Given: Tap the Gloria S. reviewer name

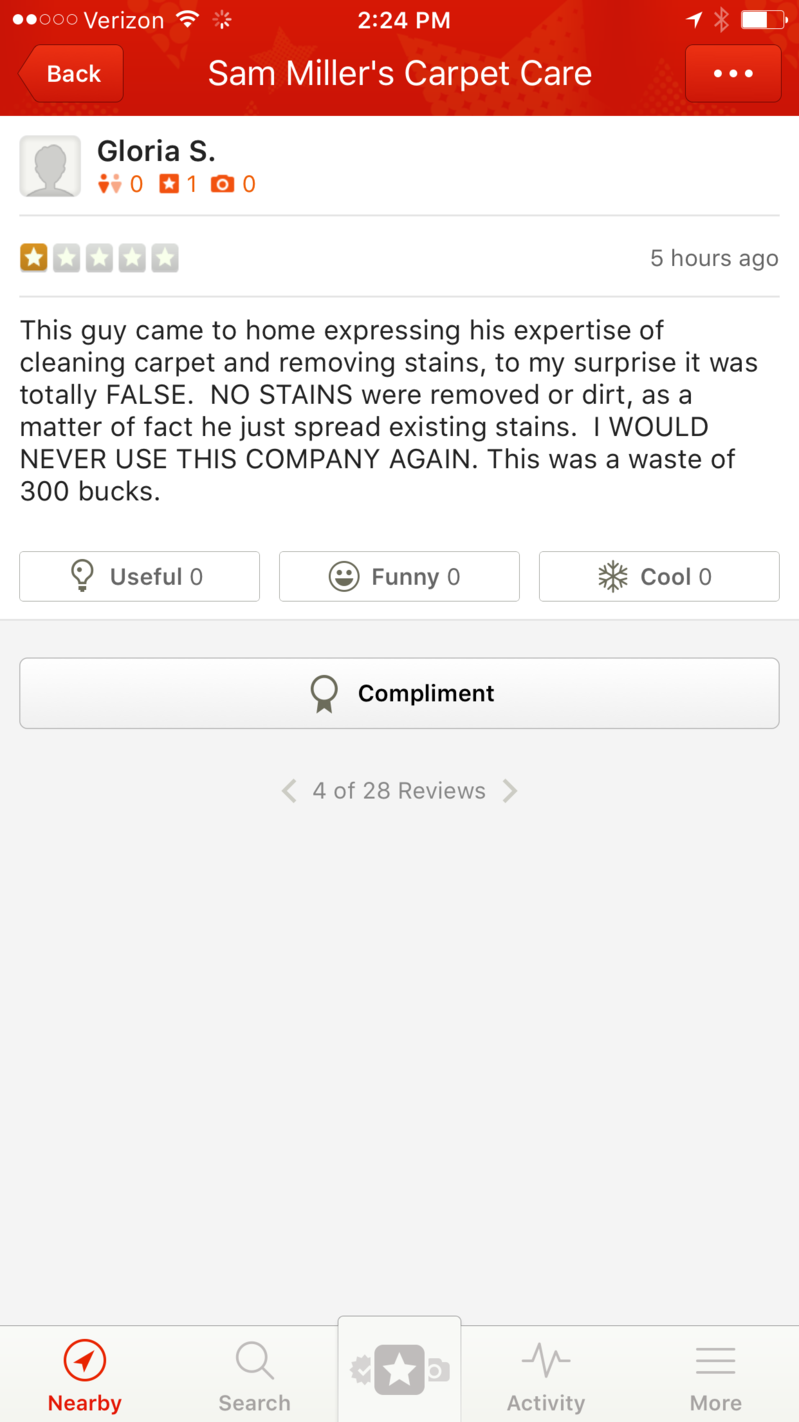Looking at the screenshot, I should [156, 151].
